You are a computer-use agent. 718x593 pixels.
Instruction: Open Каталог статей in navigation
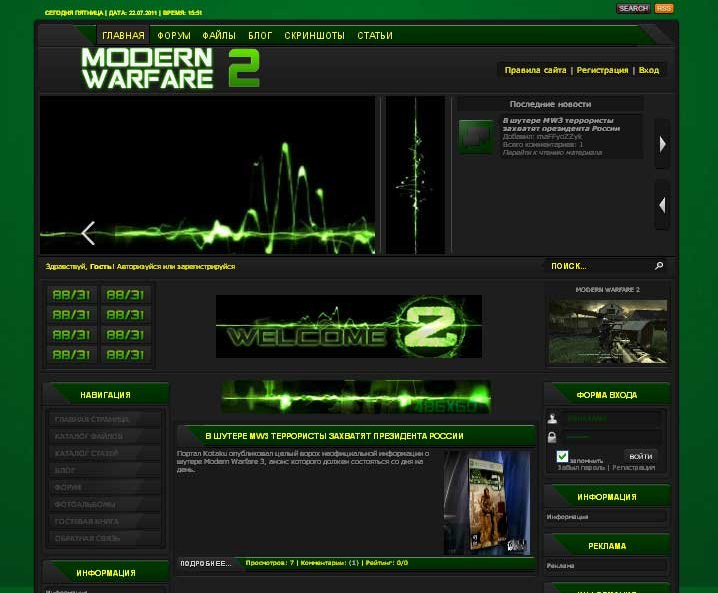pos(105,453)
